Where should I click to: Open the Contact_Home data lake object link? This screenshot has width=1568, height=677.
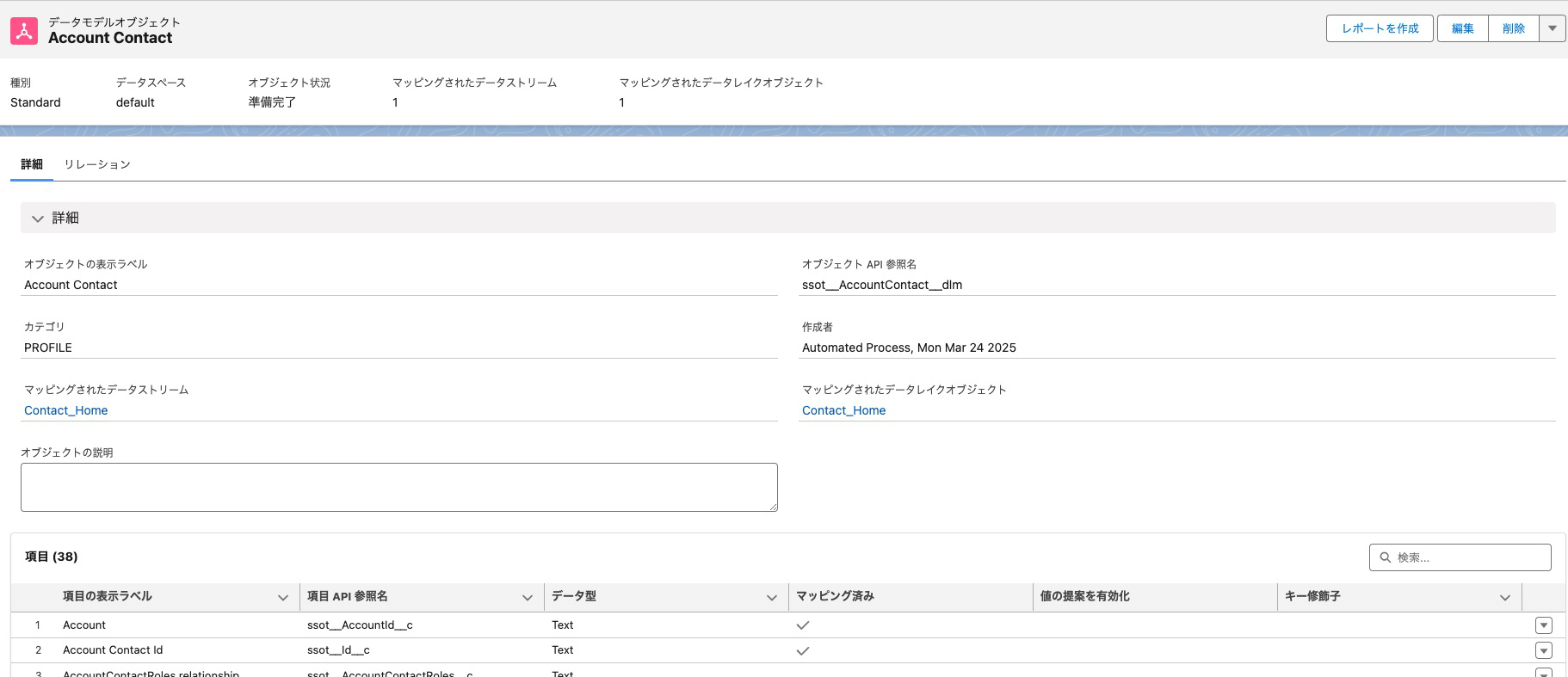coord(843,410)
